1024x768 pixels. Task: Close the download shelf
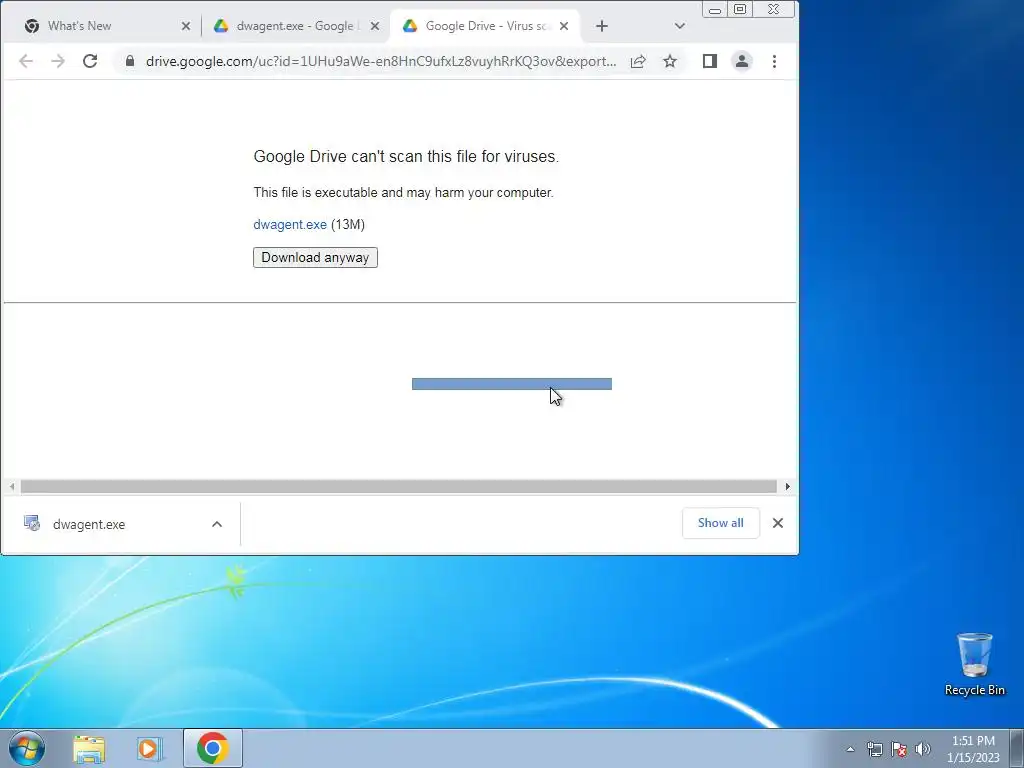coord(778,523)
